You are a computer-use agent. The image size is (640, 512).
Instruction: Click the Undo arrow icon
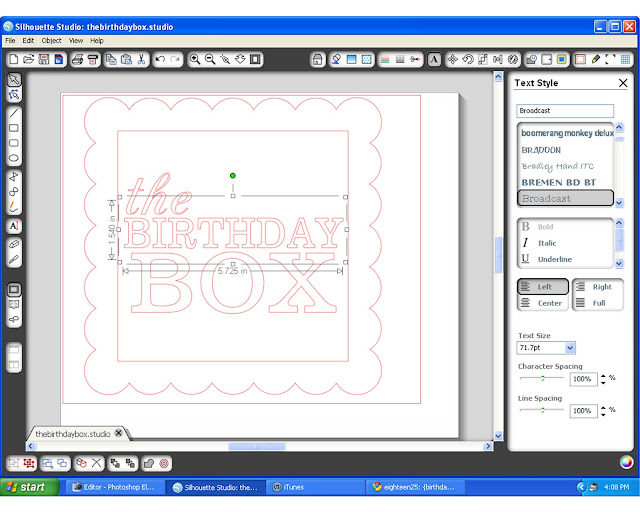click(160, 60)
